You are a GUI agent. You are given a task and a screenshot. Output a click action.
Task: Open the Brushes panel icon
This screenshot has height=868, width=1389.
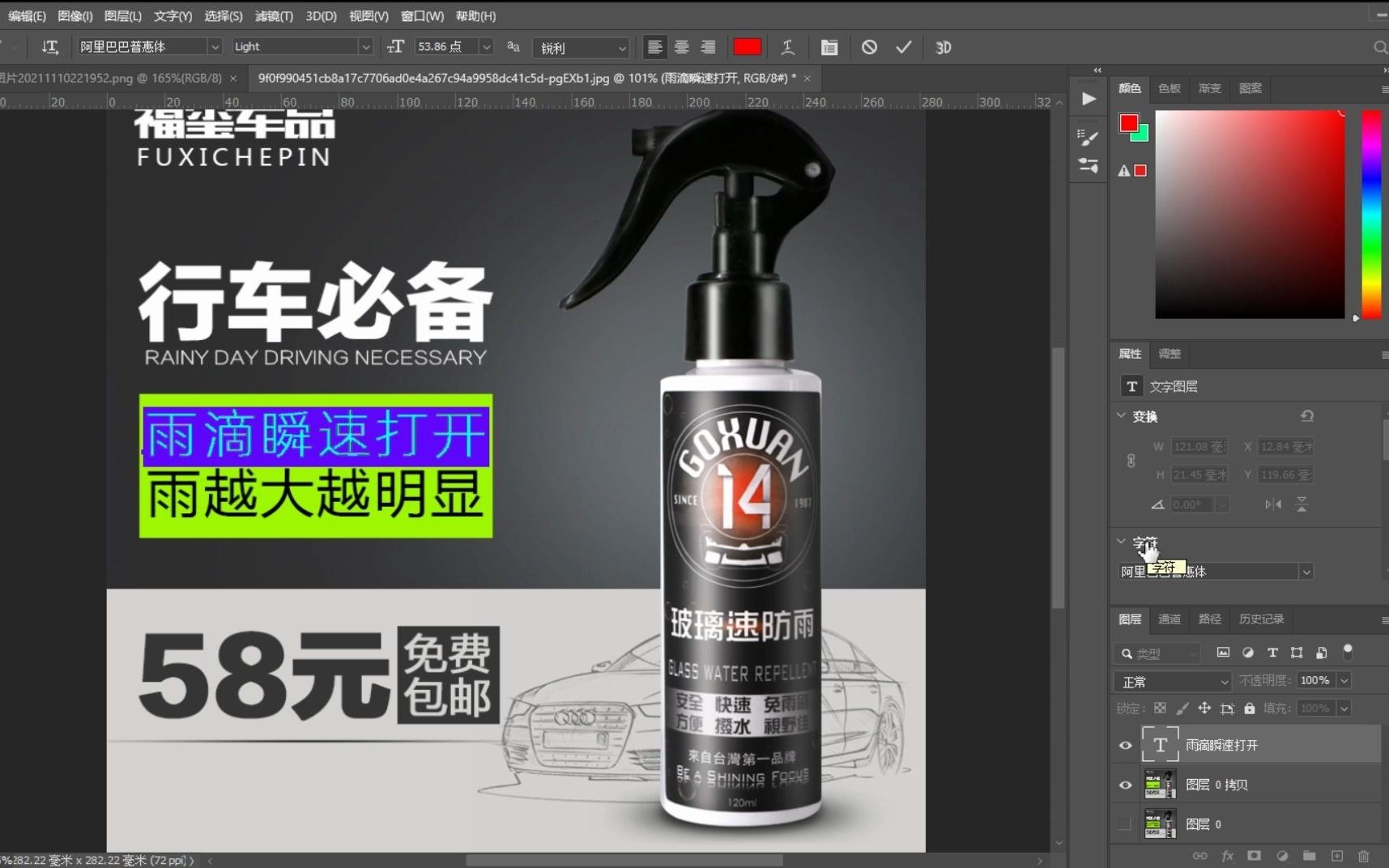(1088, 138)
